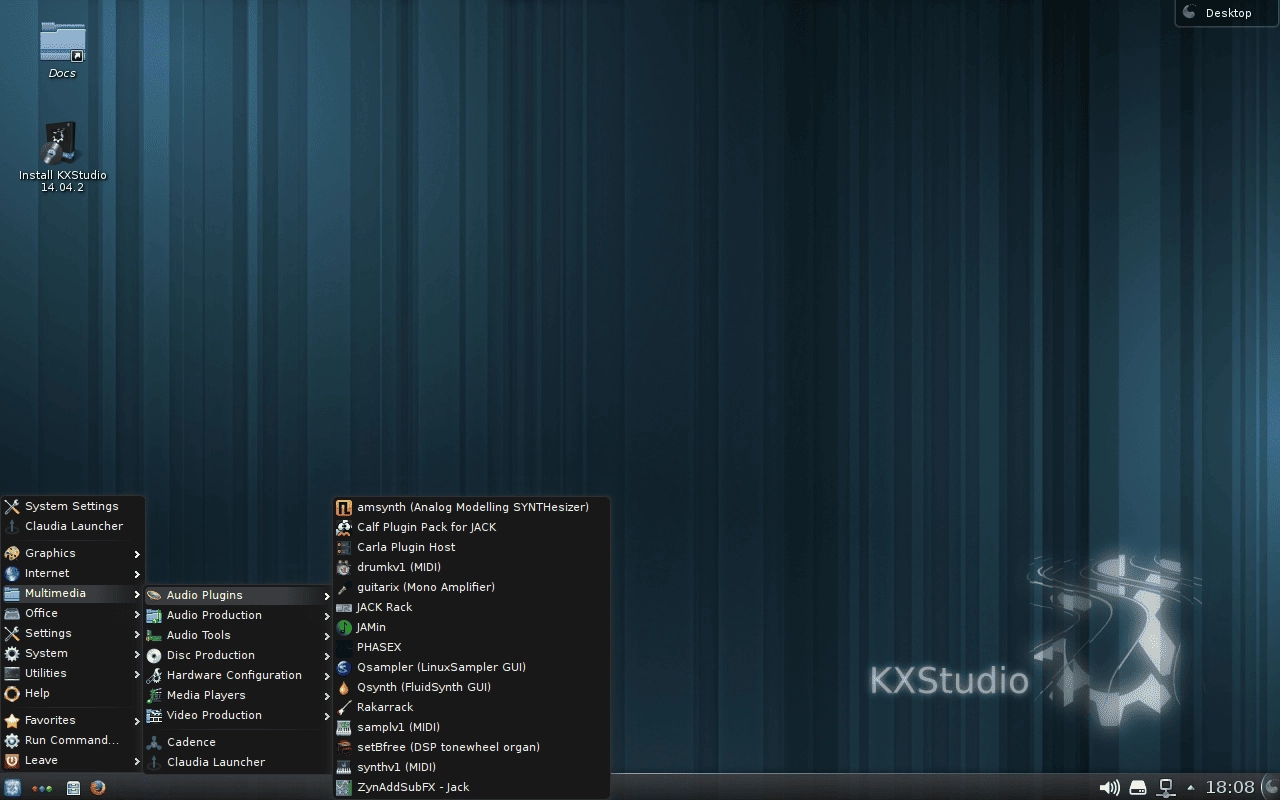
Task: Launch Cadence from Multimedia menu
Action: coord(238,742)
